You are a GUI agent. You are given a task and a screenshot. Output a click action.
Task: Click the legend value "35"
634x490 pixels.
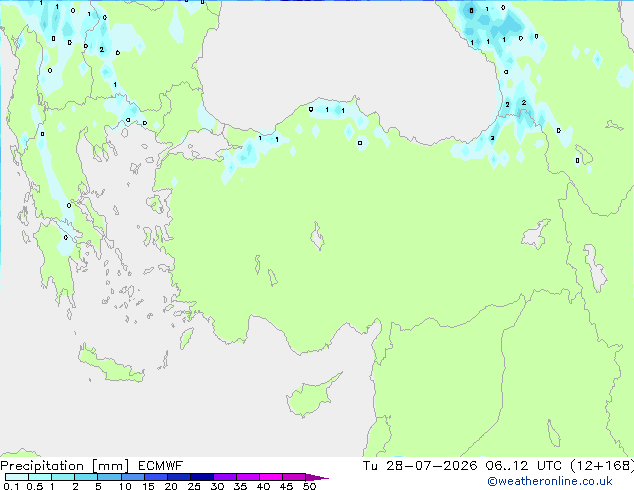[240, 486]
